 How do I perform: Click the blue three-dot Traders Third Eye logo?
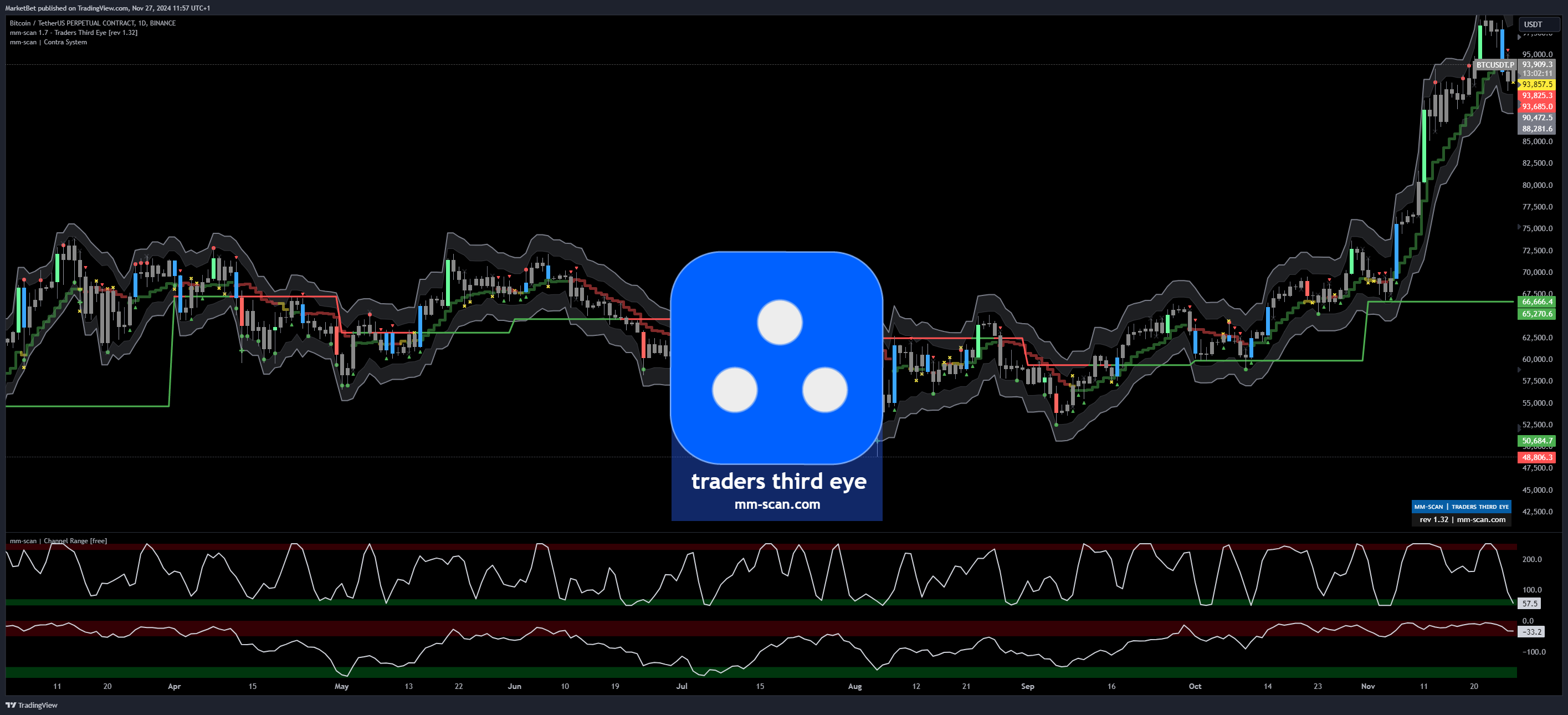coord(776,357)
